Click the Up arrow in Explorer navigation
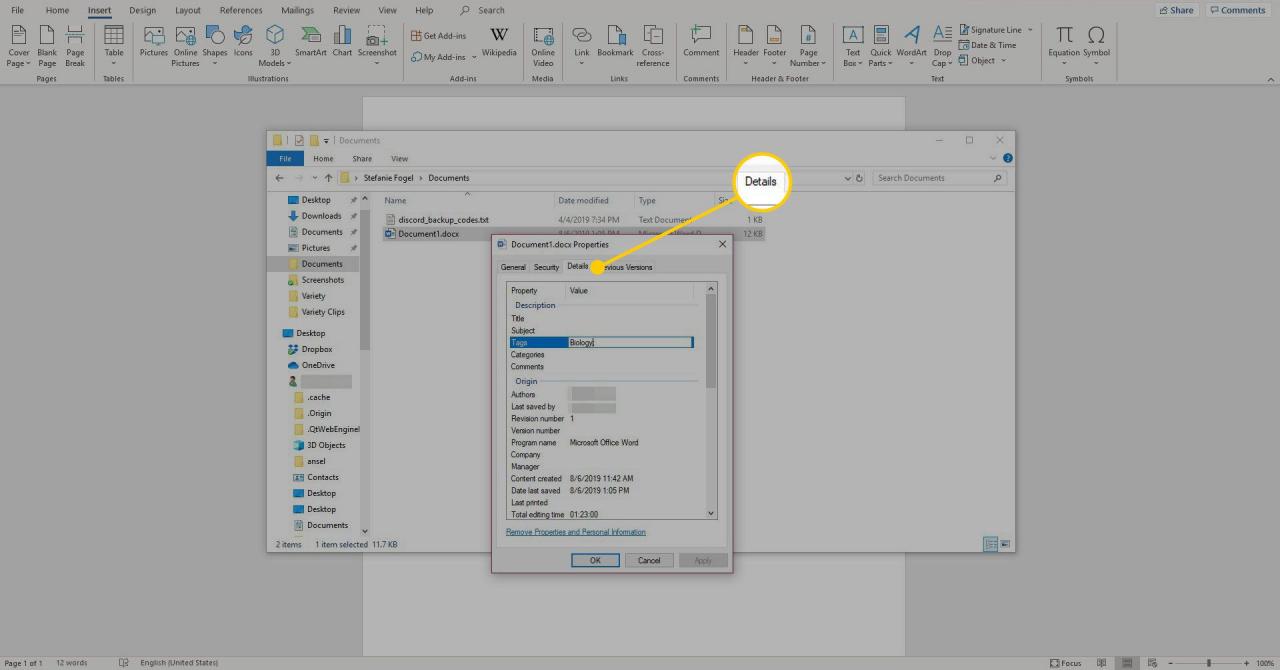The height and width of the screenshot is (670, 1280). (328, 178)
